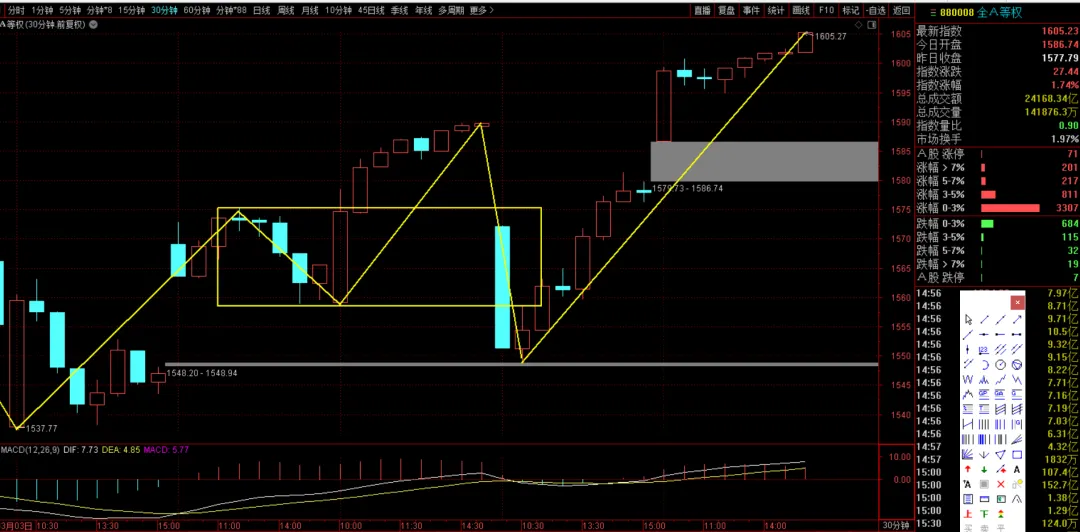Switch to 日线 daily chart
The height and width of the screenshot is (532, 1080).
(261, 10)
